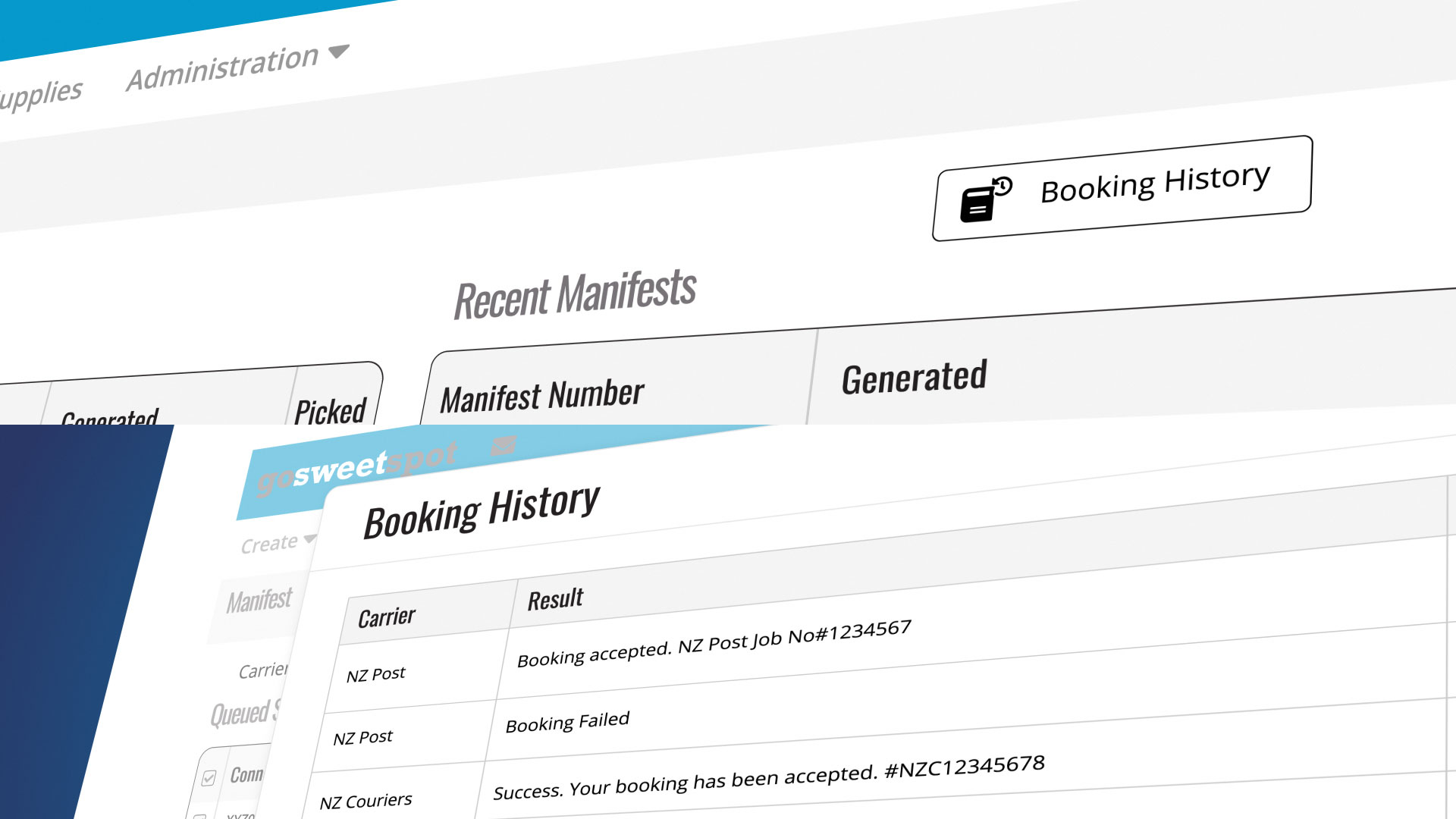
Task: Click the Carrier label in background page
Action: click(263, 671)
